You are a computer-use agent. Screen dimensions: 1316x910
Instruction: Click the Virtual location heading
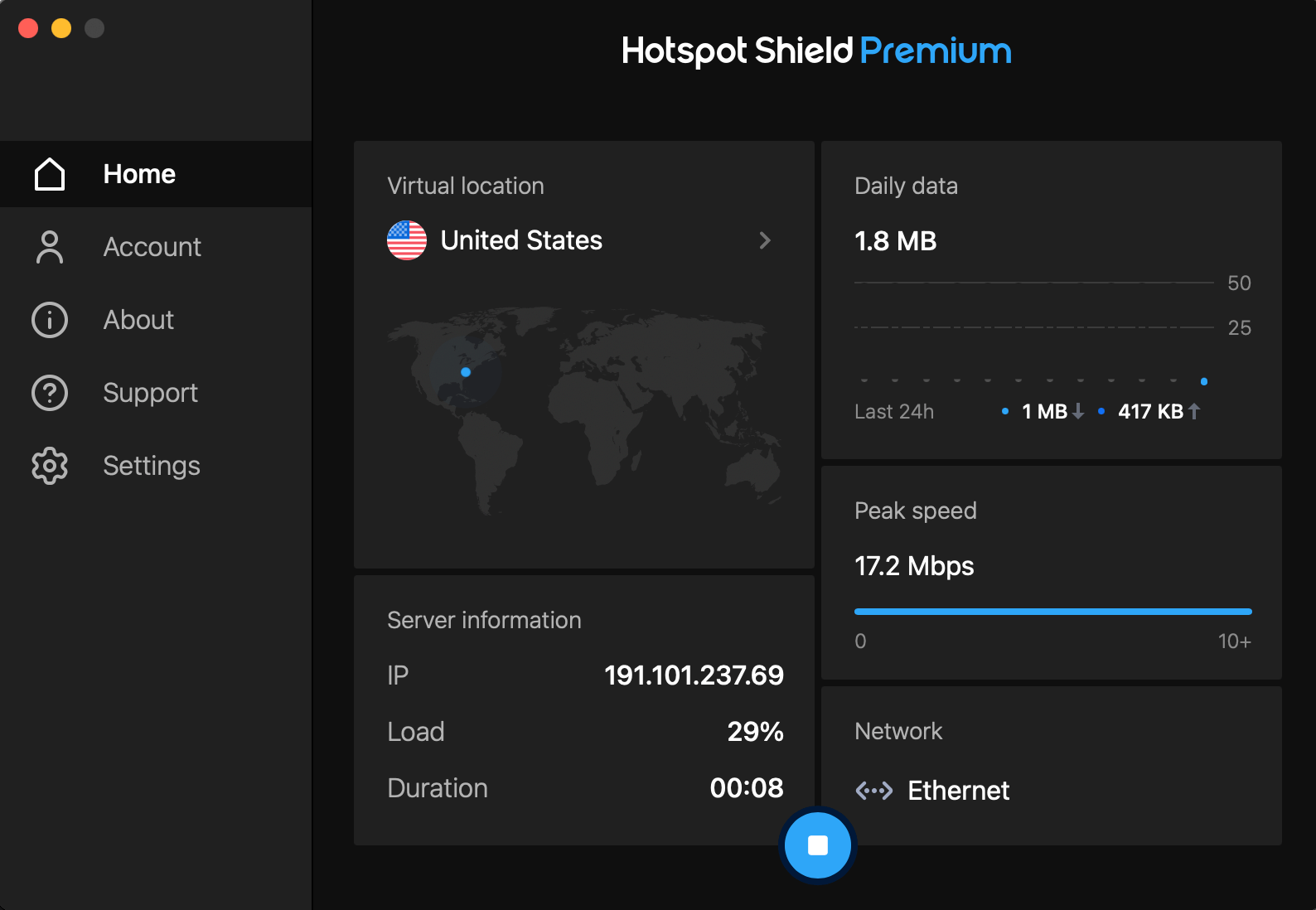466,186
